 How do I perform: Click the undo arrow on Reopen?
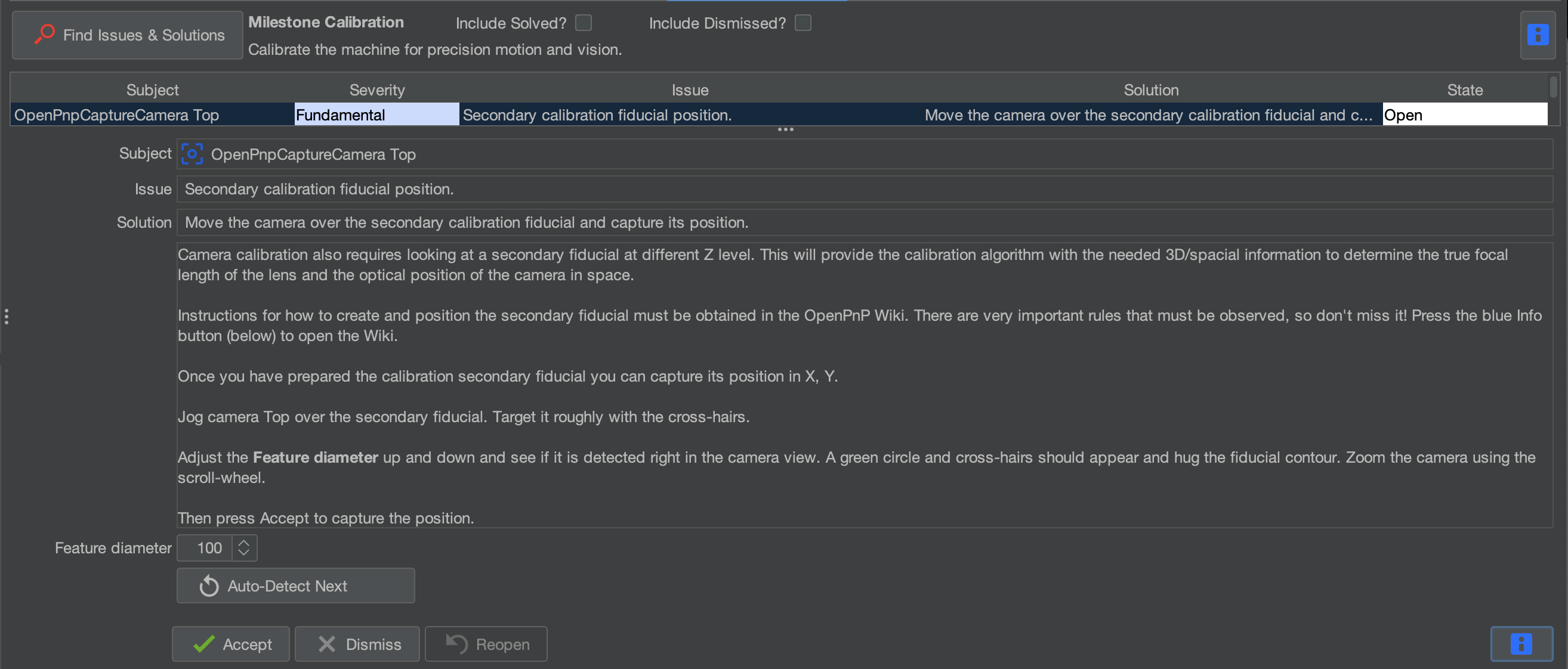(x=456, y=643)
